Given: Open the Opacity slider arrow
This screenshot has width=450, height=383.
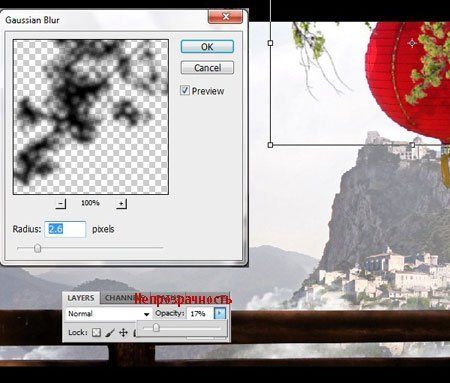Looking at the screenshot, I should pyautogui.click(x=220, y=314).
